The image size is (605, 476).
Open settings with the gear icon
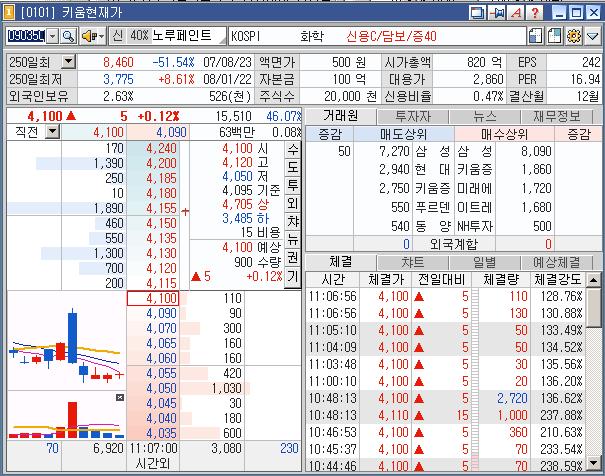click(574, 36)
